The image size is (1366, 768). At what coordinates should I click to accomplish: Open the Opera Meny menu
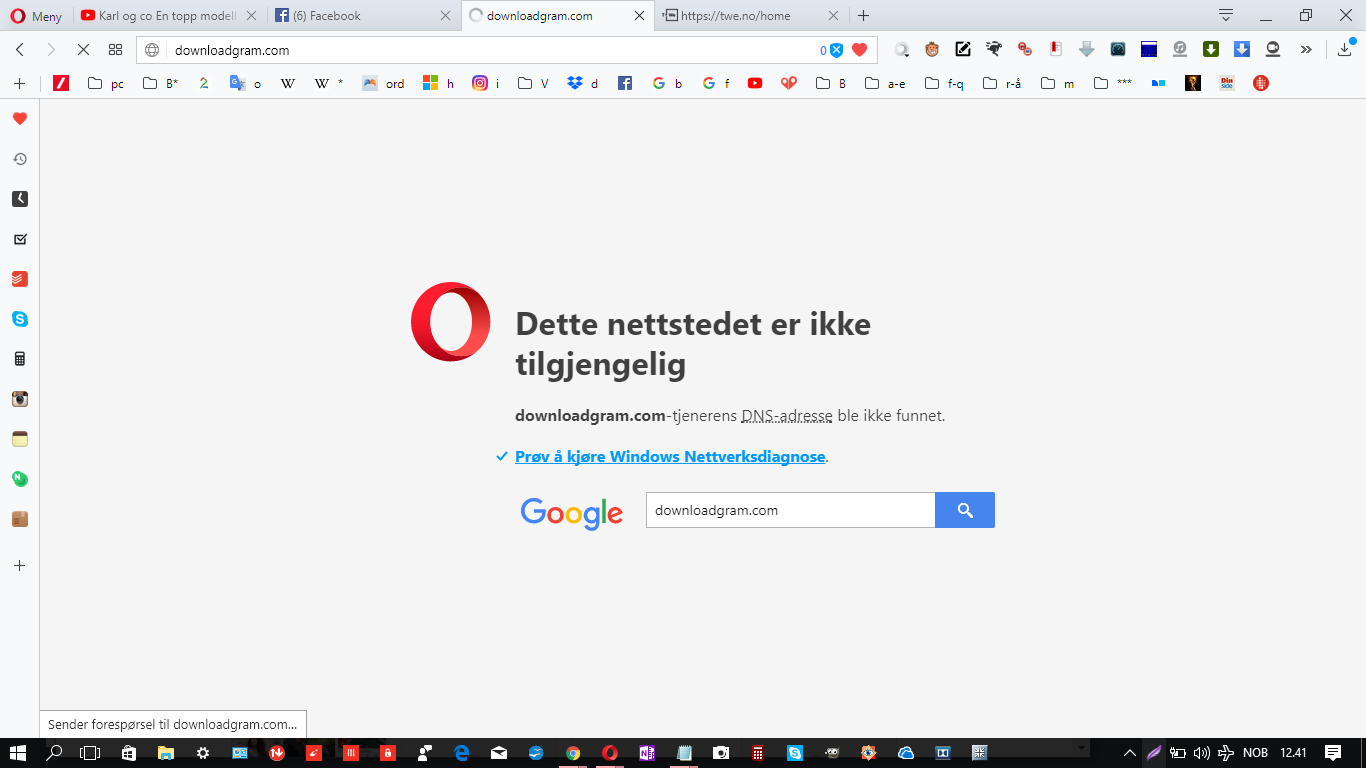pos(36,16)
